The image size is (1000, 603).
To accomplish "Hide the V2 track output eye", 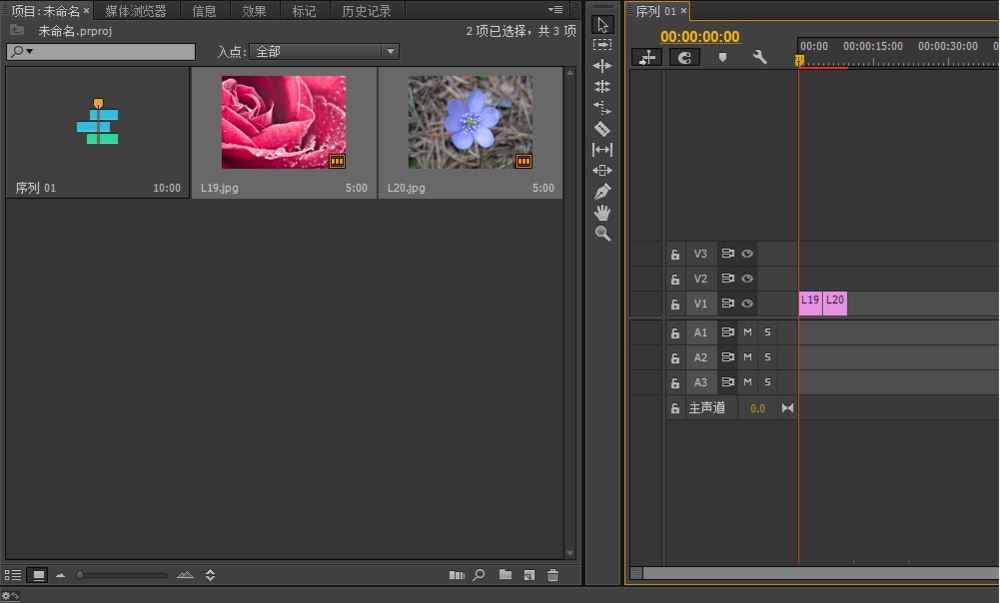I will tap(747, 279).
